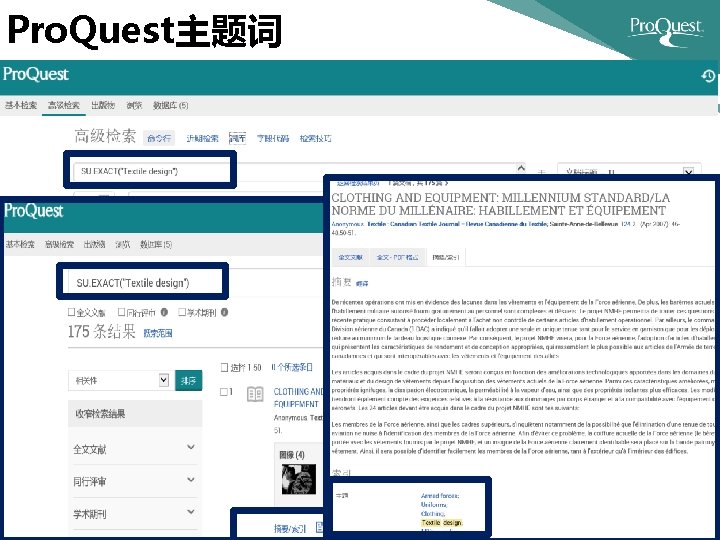Tick the checkbox for result 1
Image resolution: width=720 pixels, height=540 pixels.
pos(224,392)
